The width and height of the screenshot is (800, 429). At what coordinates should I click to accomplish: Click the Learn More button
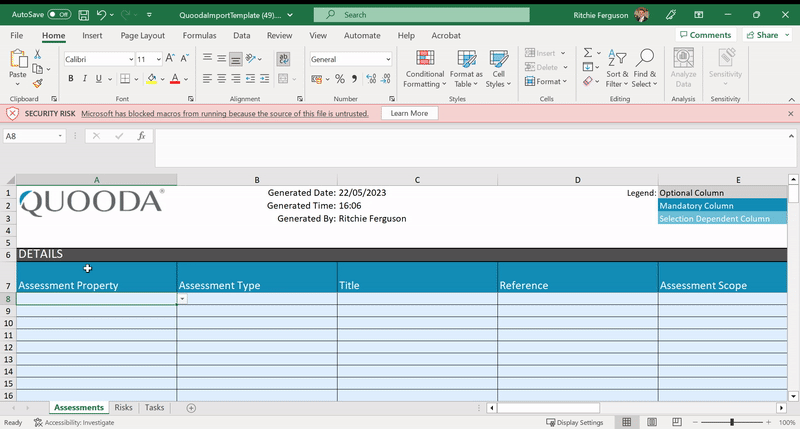tap(409, 113)
